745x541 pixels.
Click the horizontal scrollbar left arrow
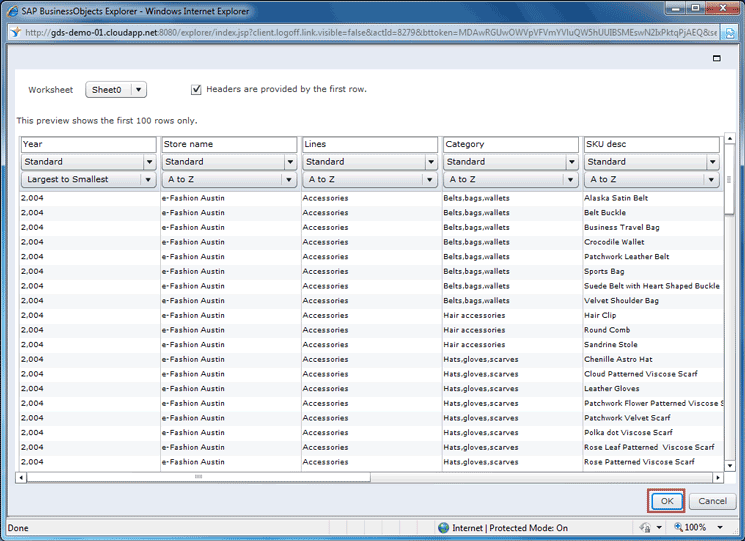click(x=21, y=477)
